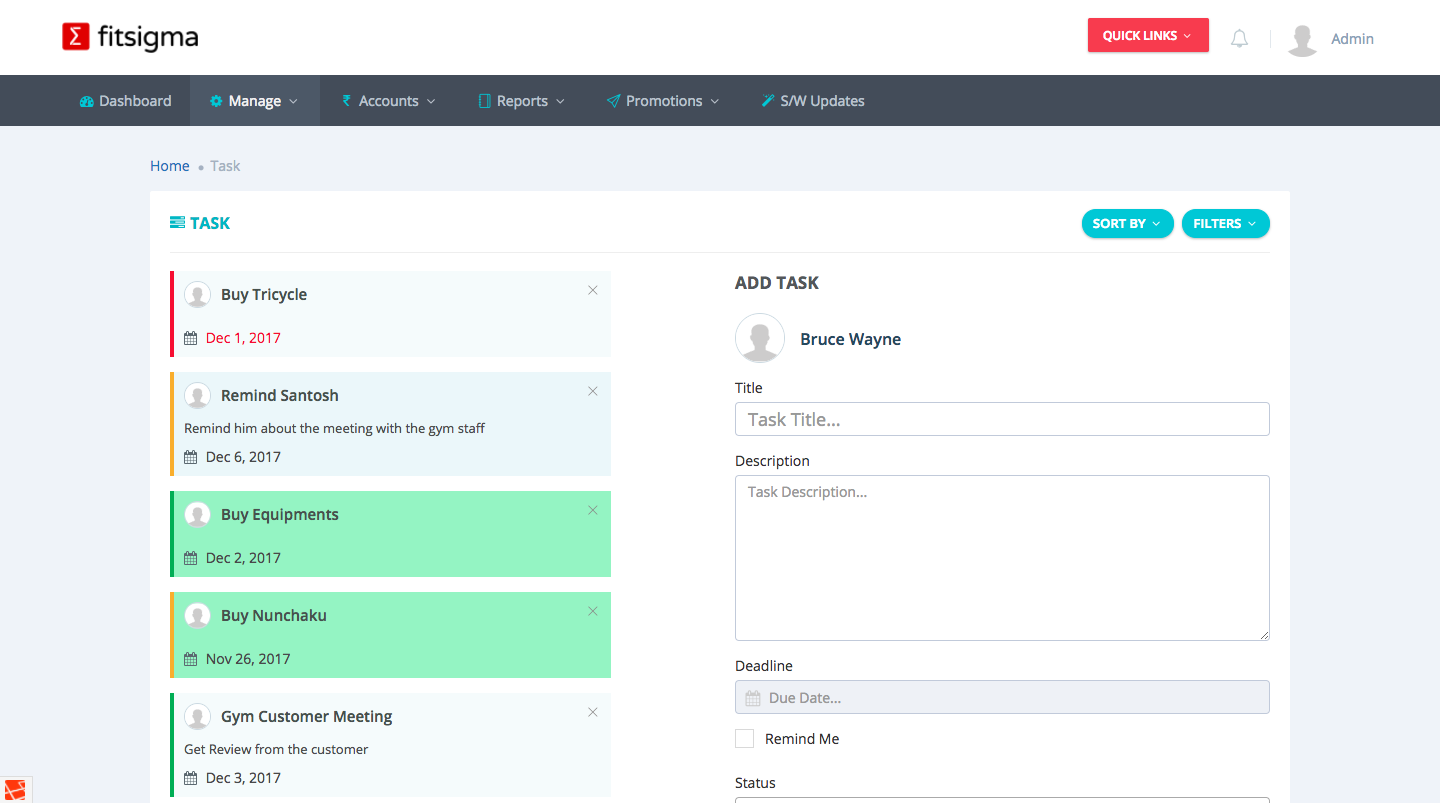Remove the Gym Customer Meeting task
This screenshot has height=803, width=1440.
click(x=593, y=712)
